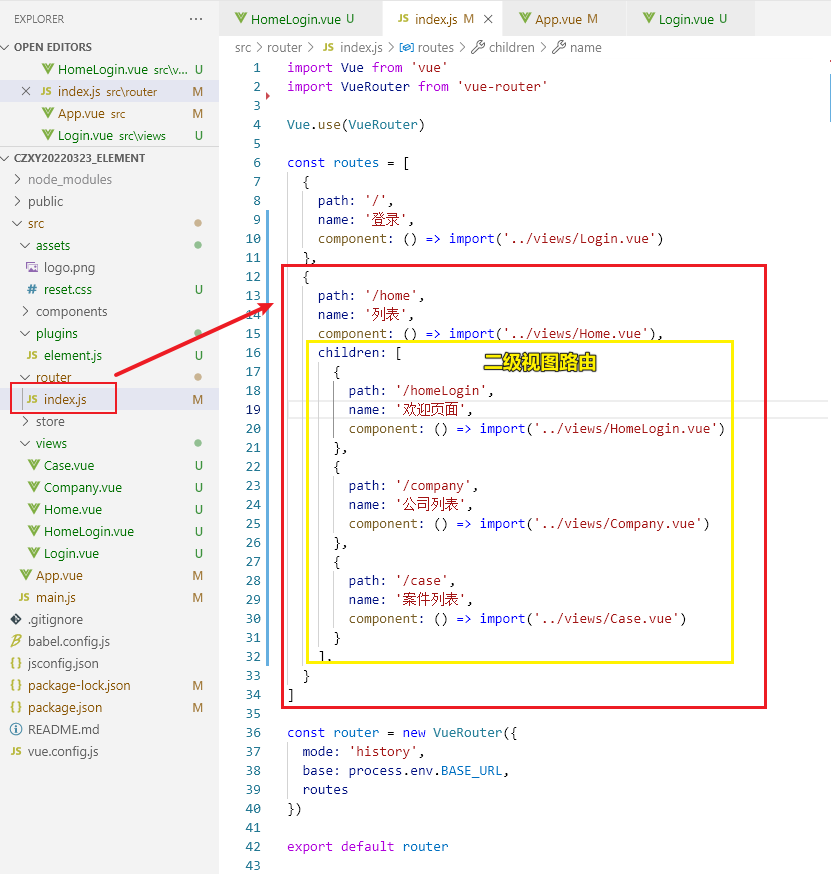This screenshot has width=831, height=874.
Task: Open Login.vue in views folder
Action: (71, 553)
